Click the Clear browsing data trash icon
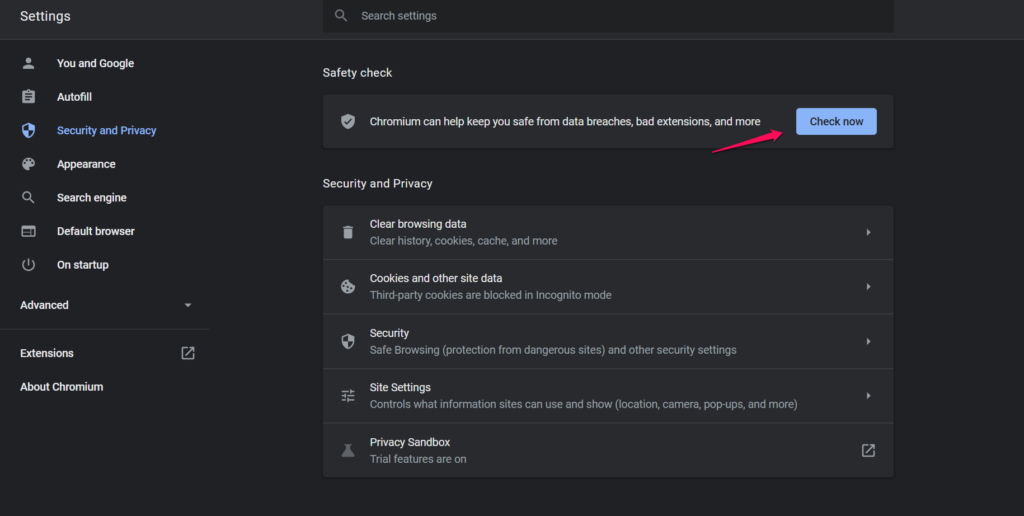The width and height of the screenshot is (1024, 516). point(348,232)
